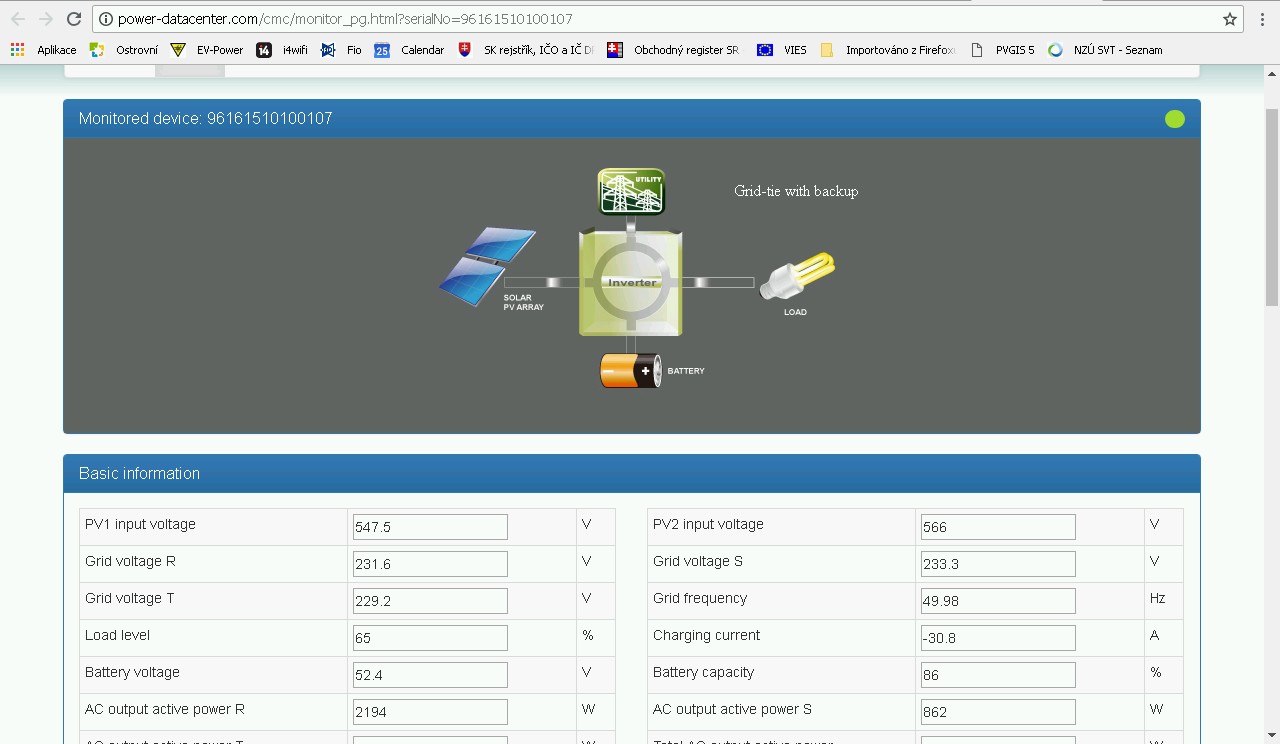The image size is (1280, 744).
Task: View site information icon in address bar
Action: [x=105, y=19]
